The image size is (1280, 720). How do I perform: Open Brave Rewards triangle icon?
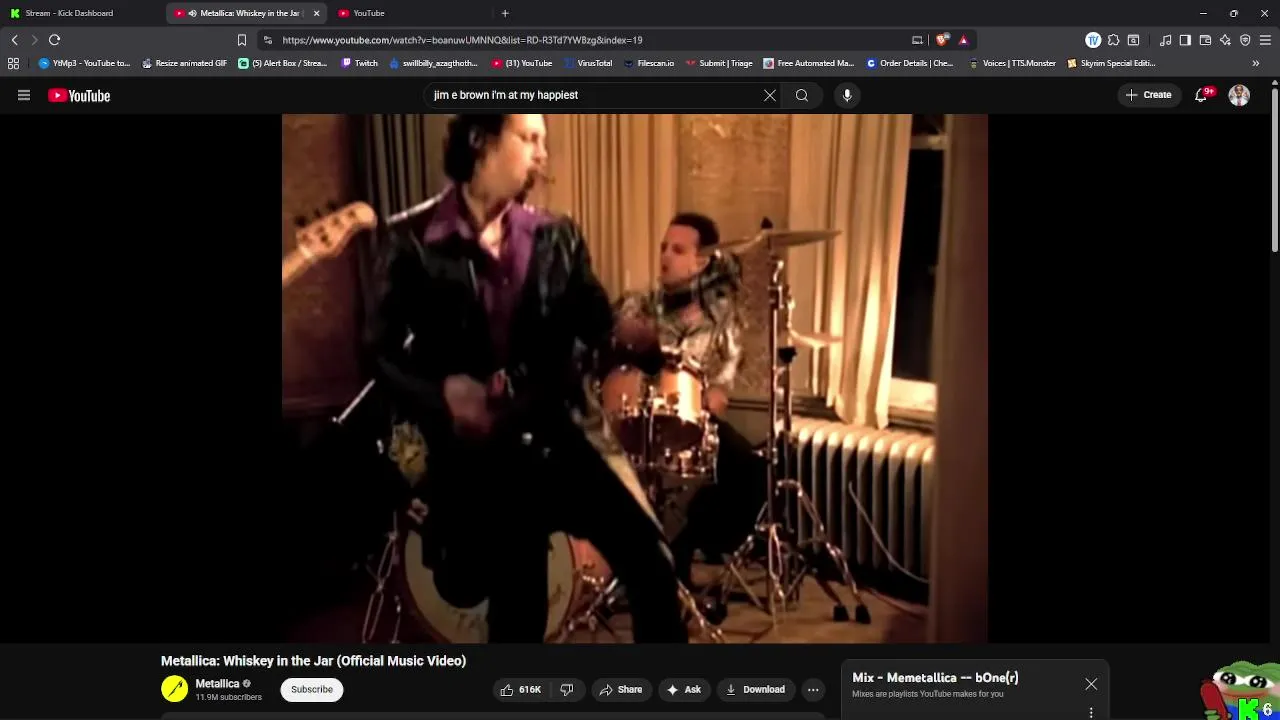coord(963,40)
